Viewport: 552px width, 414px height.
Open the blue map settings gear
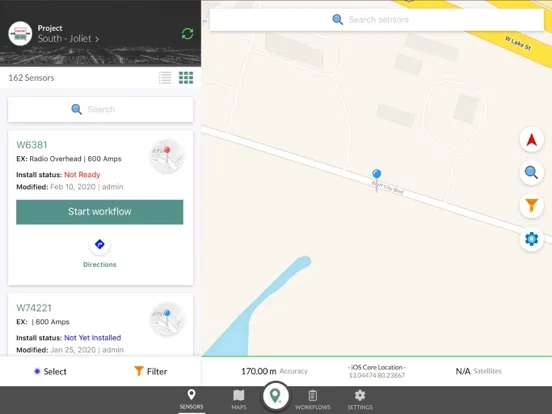point(532,239)
